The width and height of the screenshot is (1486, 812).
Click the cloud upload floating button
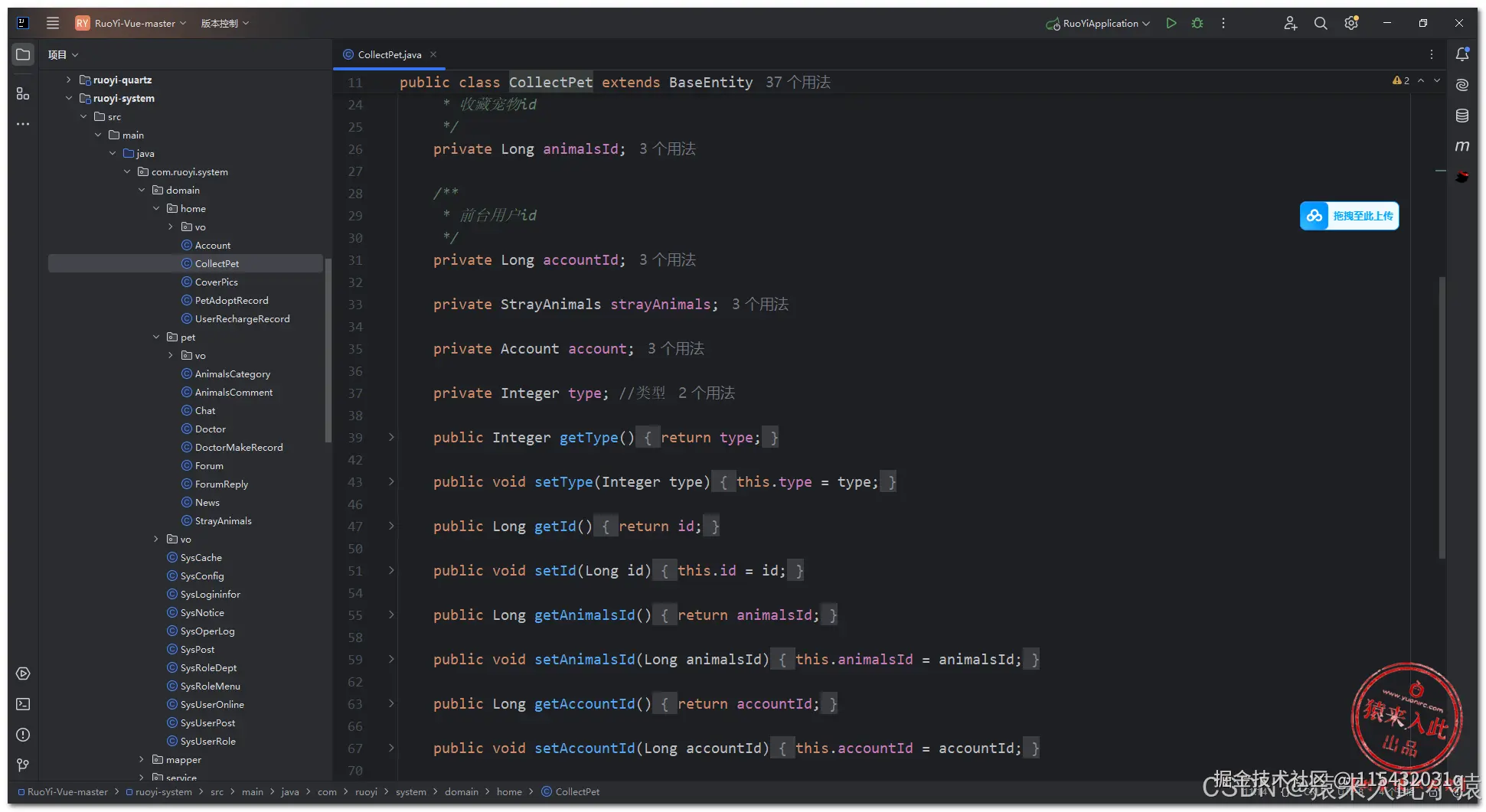pyautogui.click(x=1349, y=216)
